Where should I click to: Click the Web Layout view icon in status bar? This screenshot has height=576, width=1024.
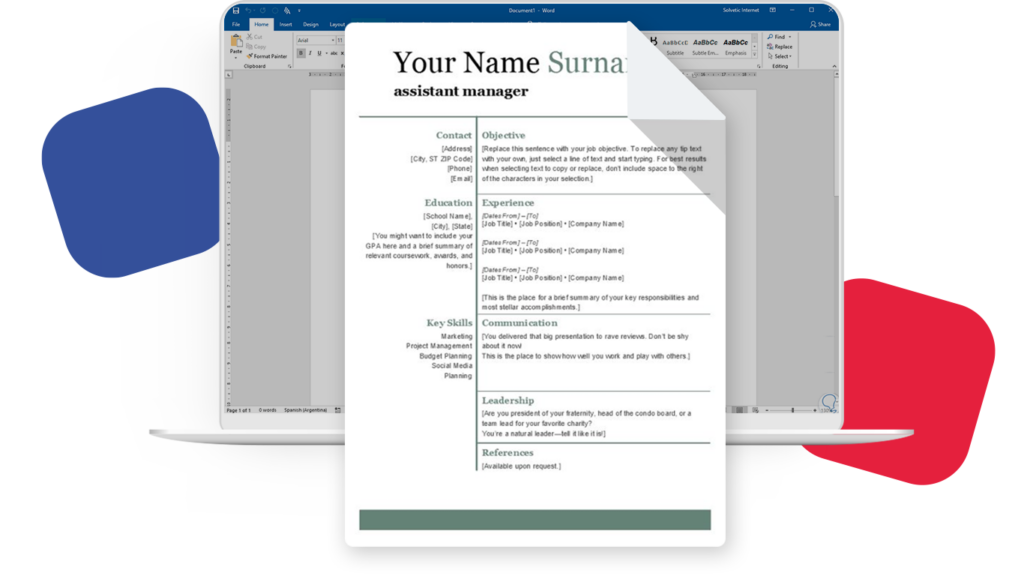coord(755,410)
